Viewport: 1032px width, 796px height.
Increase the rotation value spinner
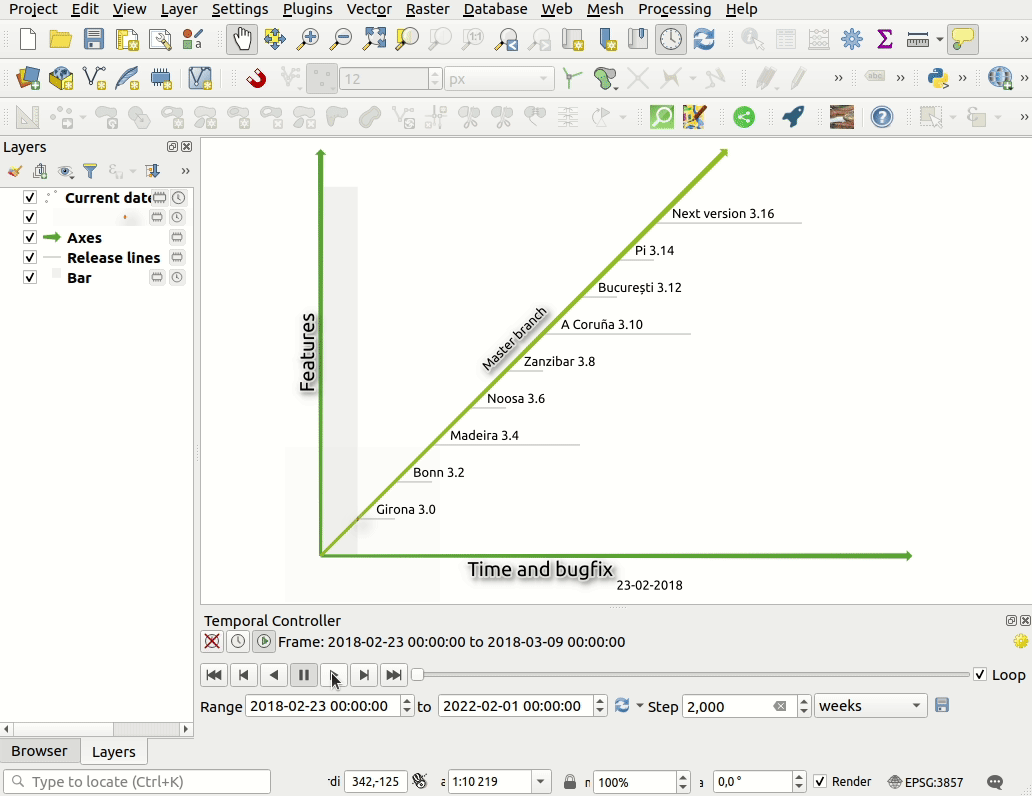click(x=799, y=776)
